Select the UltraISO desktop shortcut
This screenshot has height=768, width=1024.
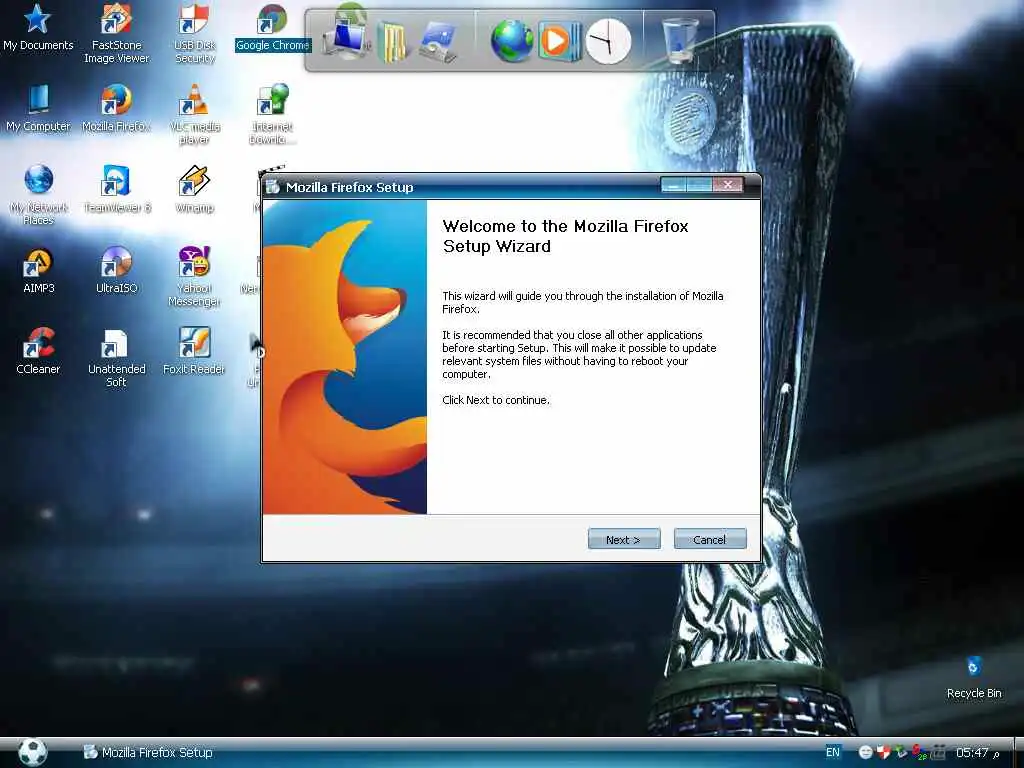click(x=116, y=270)
